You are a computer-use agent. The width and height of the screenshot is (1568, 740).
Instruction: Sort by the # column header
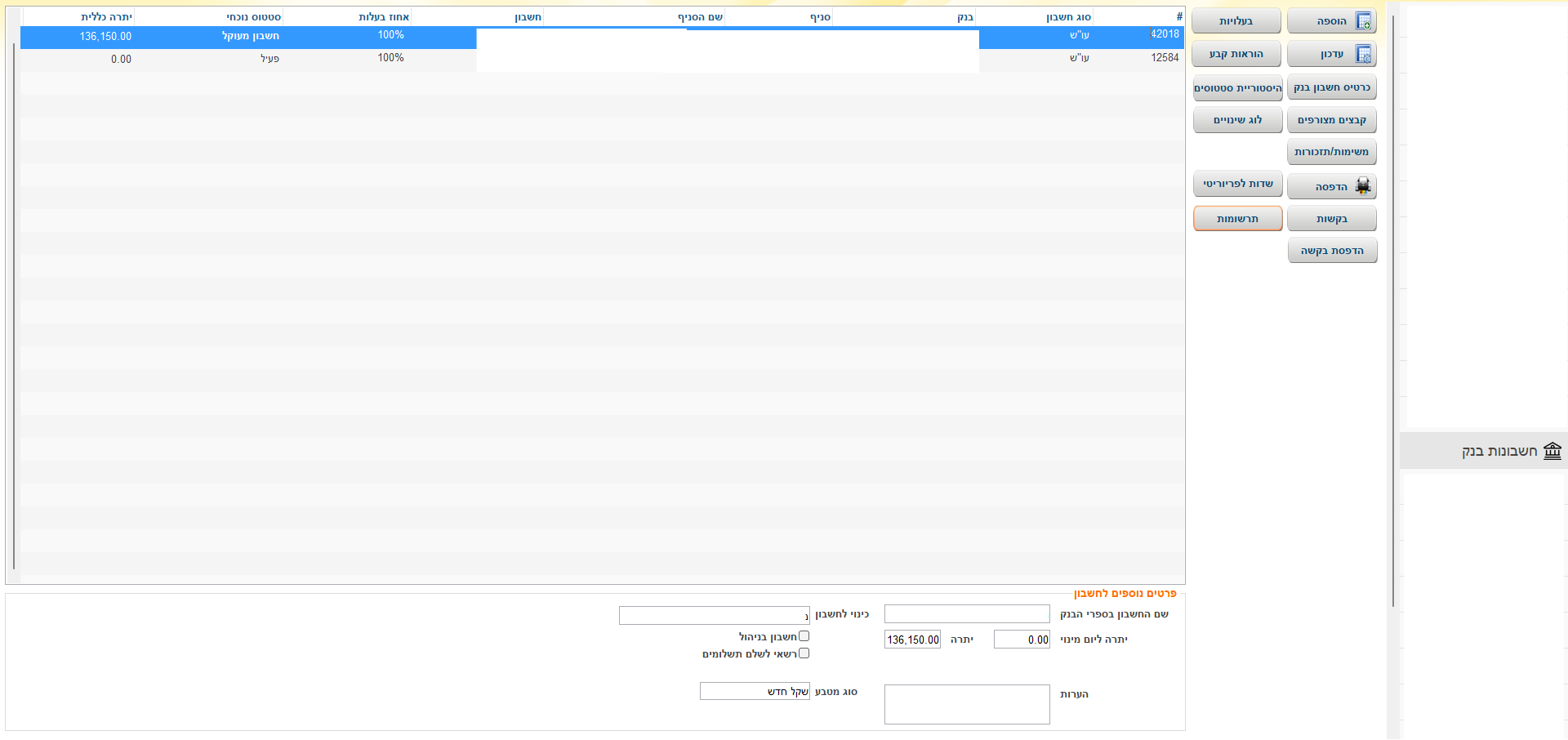tap(1138, 17)
